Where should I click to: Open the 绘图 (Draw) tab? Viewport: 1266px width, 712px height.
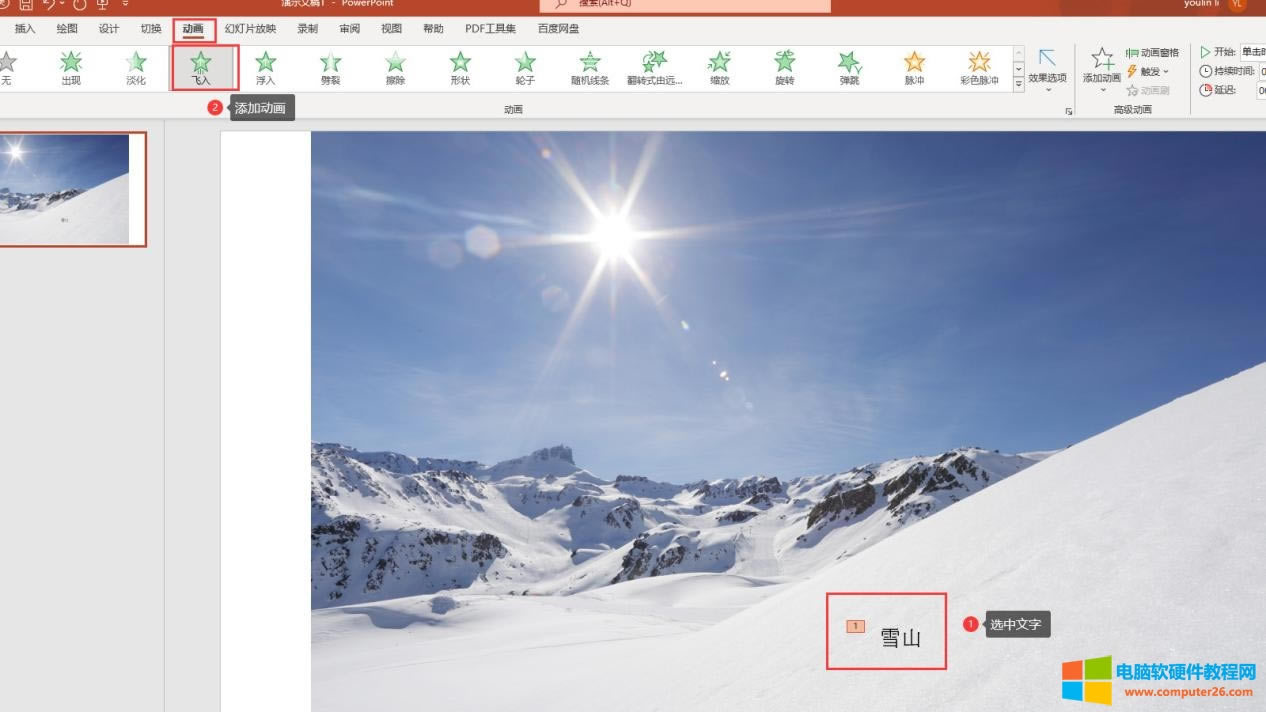tap(67, 29)
